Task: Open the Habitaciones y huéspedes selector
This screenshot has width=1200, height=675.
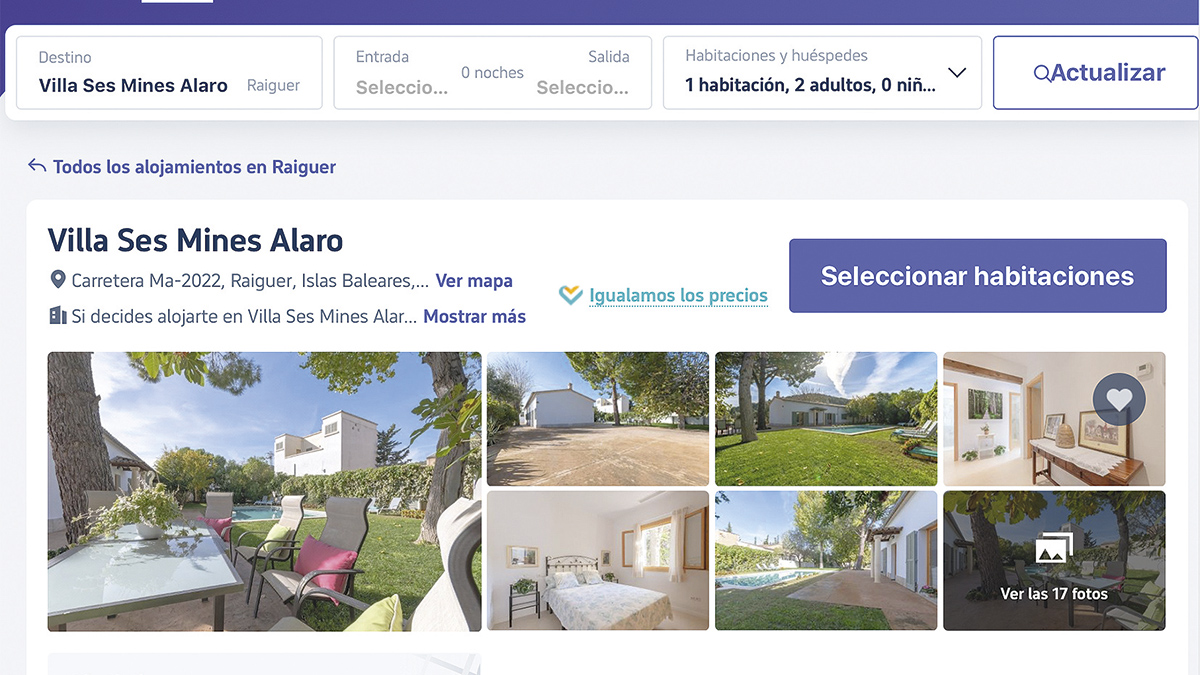Action: coord(823,73)
